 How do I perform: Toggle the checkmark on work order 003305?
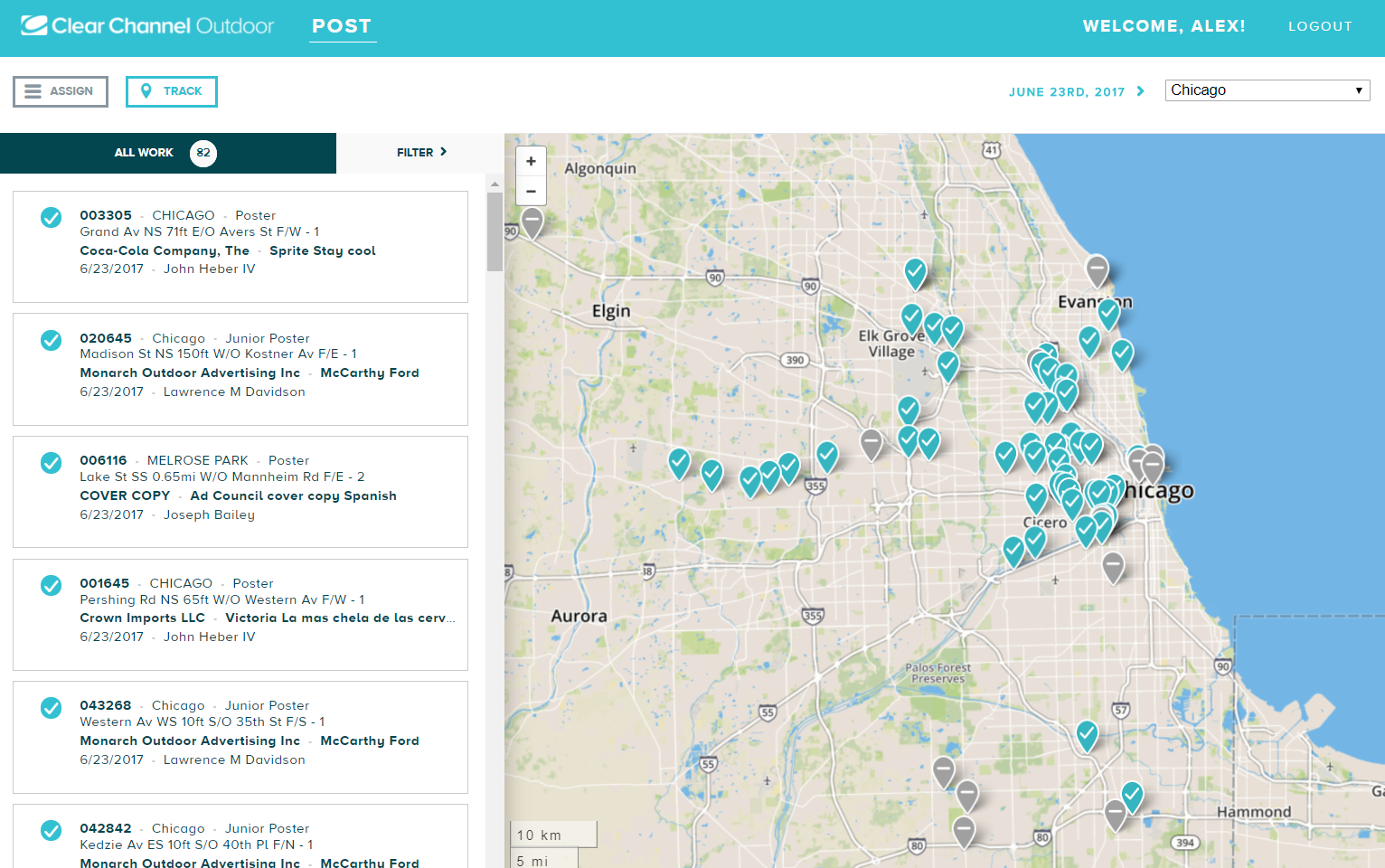pos(51,217)
